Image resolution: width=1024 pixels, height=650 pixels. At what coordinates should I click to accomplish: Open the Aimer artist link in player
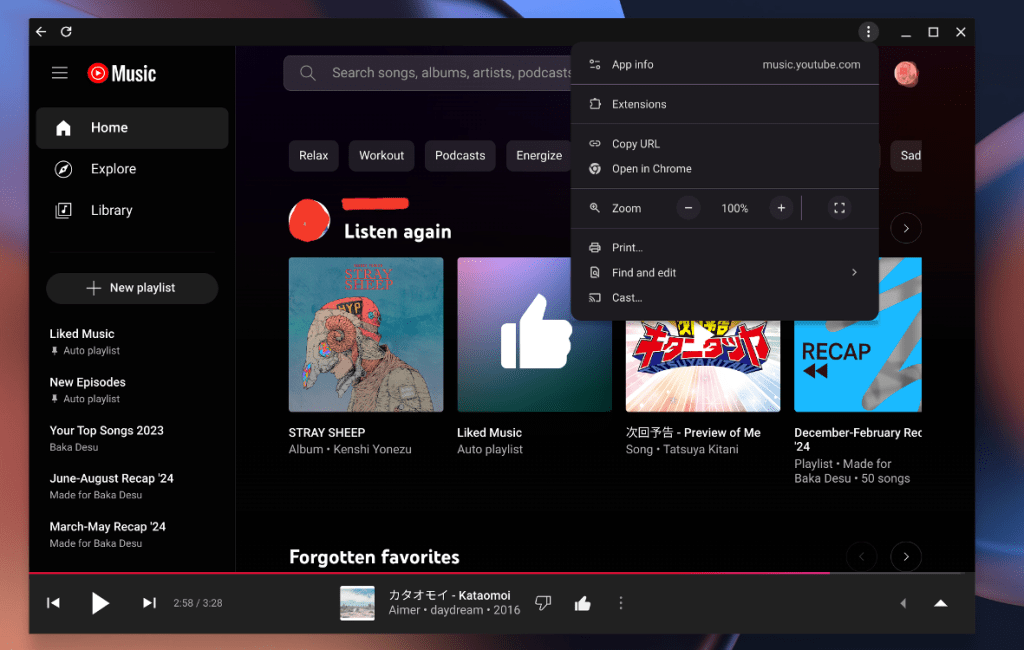pos(404,610)
